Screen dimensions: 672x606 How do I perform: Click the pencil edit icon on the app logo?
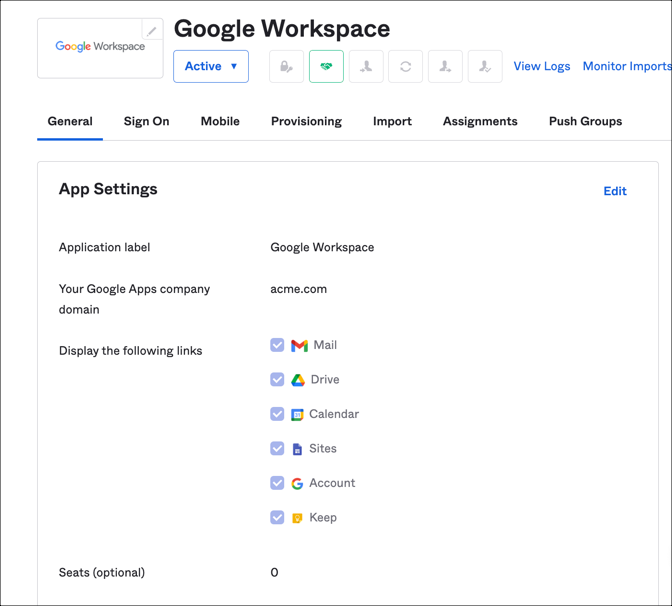click(152, 30)
